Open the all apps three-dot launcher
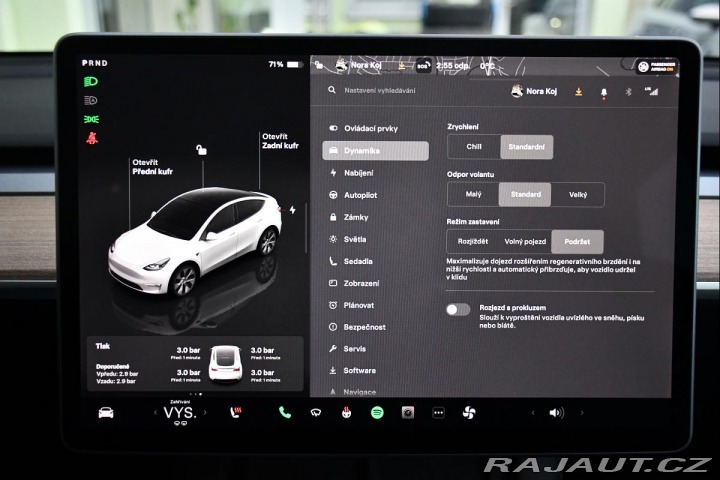The height and width of the screenshot is (480, 720). tap(439, 412)
